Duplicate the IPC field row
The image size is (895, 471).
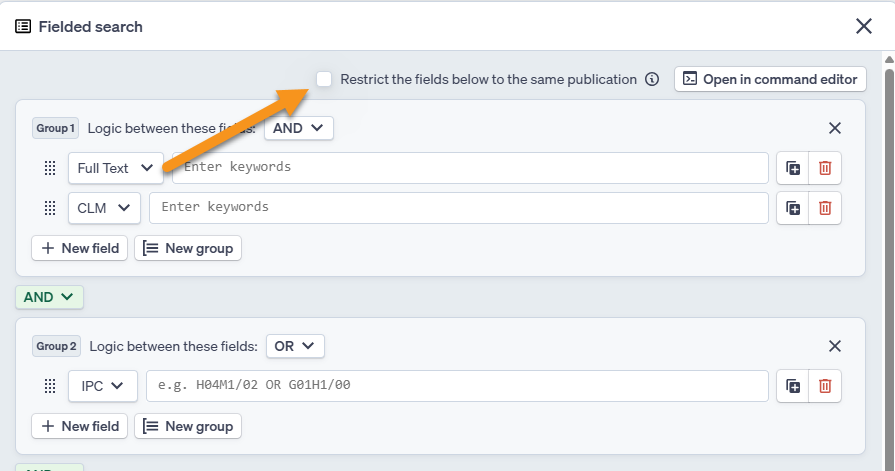pos(793,386)
